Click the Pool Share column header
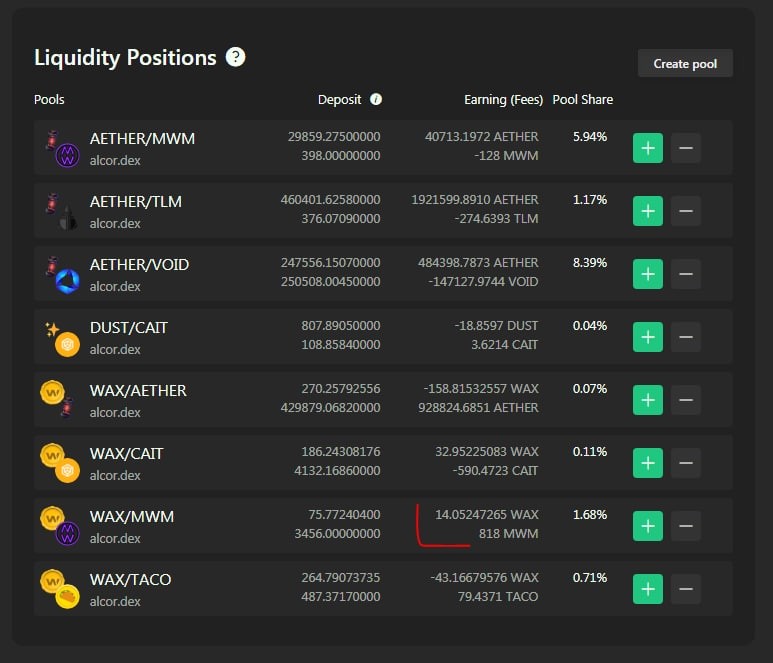773x663 pixels. pyautogui.click(x=583, y=100)
